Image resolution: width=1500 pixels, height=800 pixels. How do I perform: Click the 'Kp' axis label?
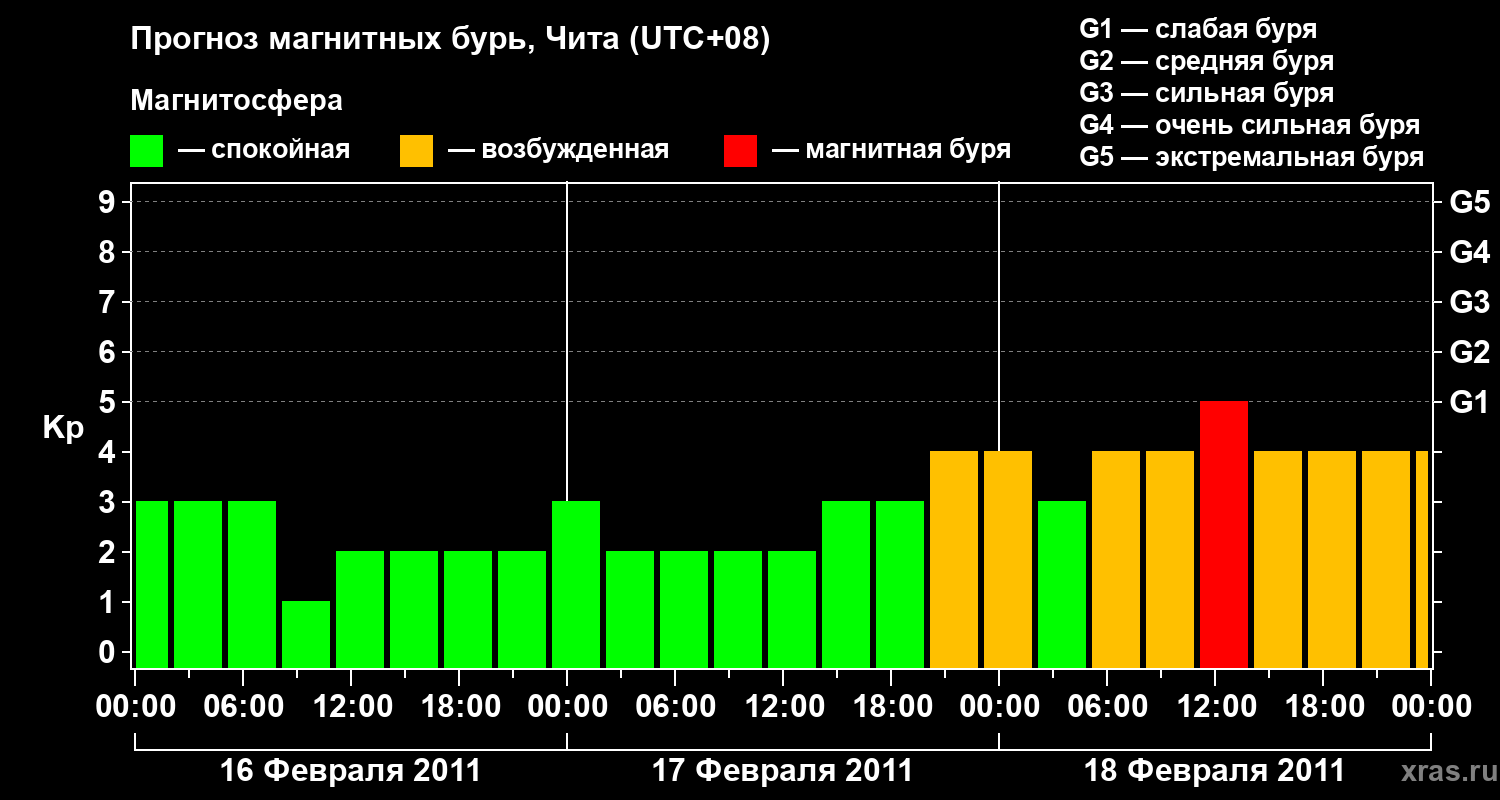pos(63,428)
